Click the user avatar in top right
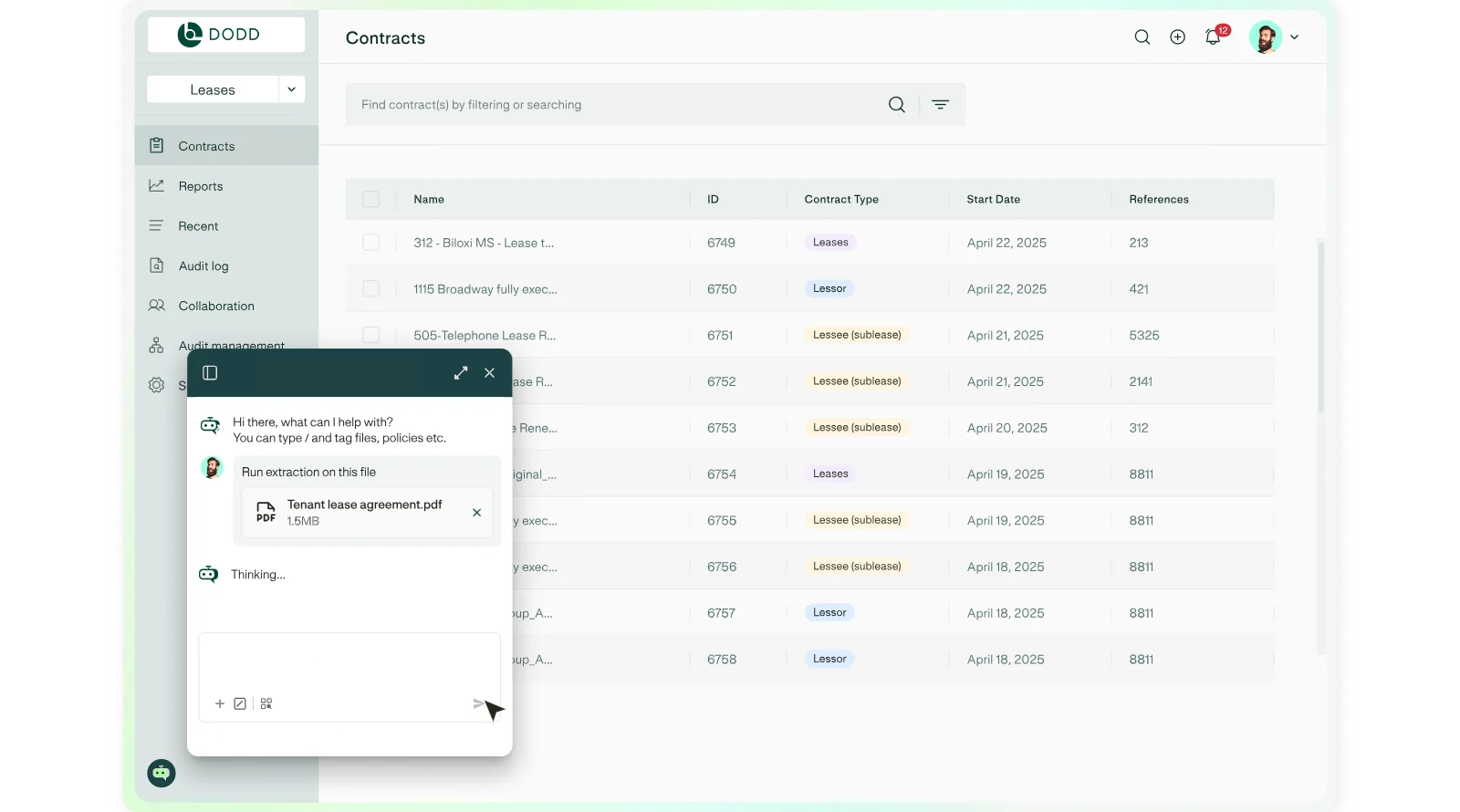This screenshot has height=812, width=1460. pos(1265,37)
